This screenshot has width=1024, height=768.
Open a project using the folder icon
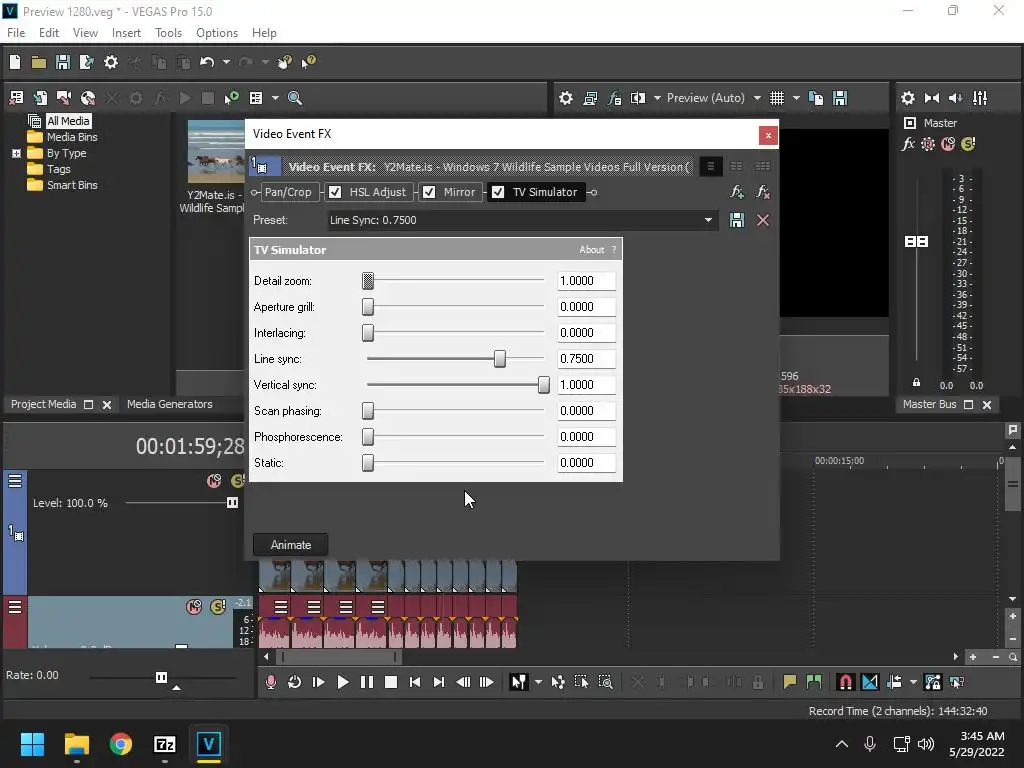click(x=39, y=62)
